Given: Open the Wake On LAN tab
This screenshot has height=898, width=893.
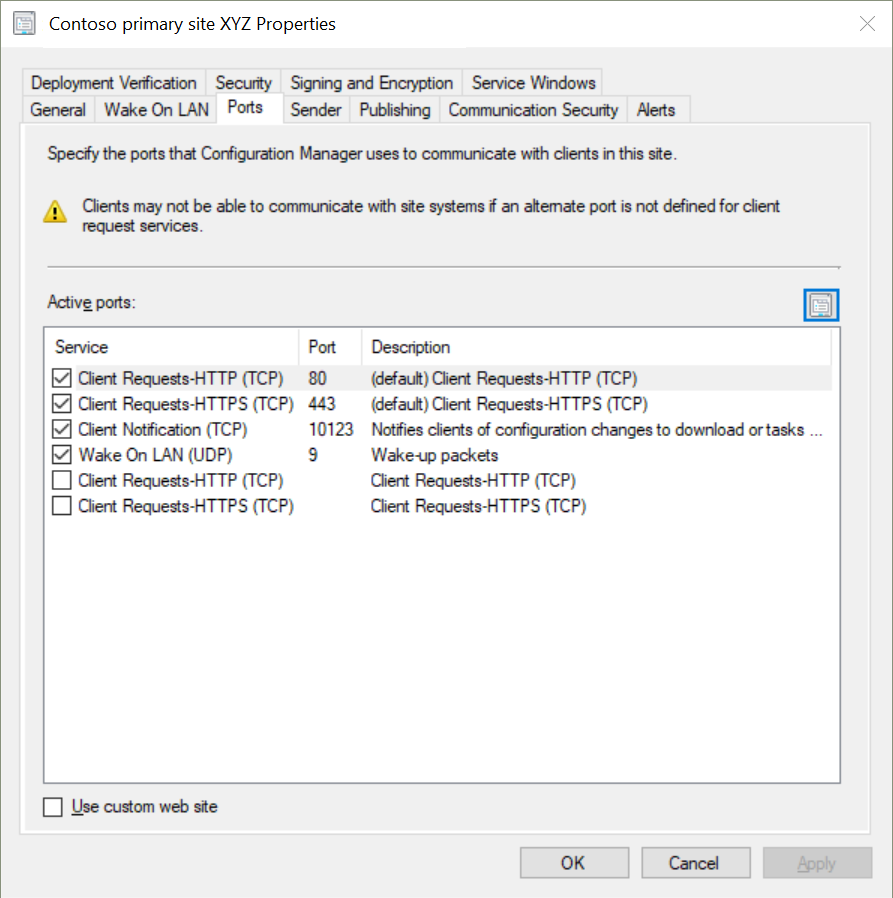Looking at the screenshot, I should coord(156,109).
